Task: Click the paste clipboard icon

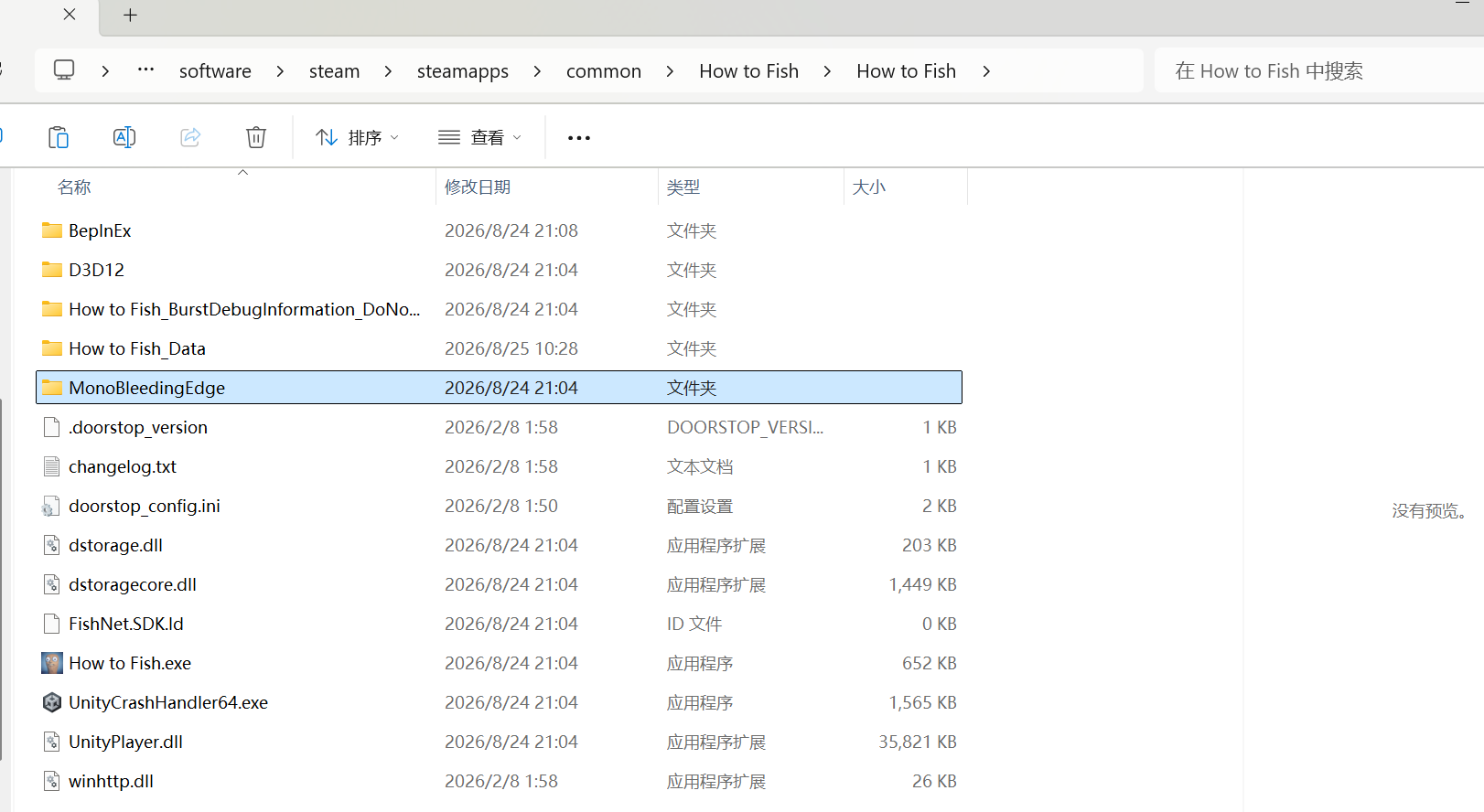Action: tap(59, 137)
